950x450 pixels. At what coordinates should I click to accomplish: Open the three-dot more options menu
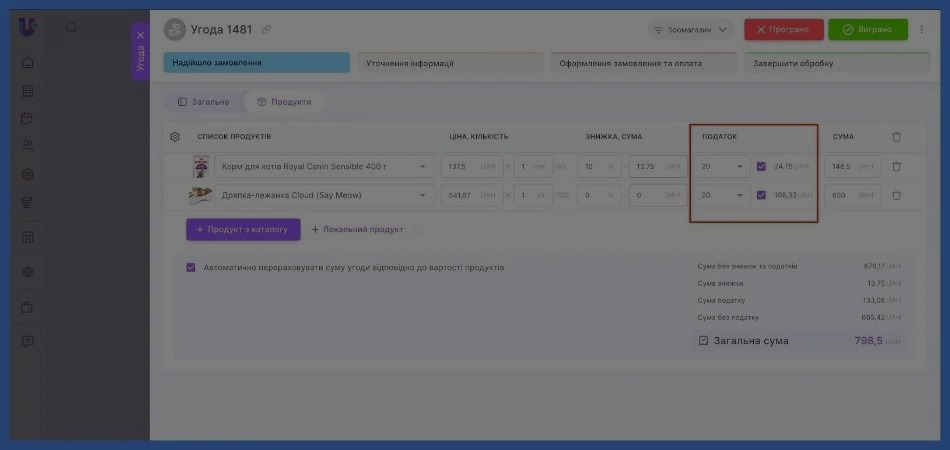point(922,30)
